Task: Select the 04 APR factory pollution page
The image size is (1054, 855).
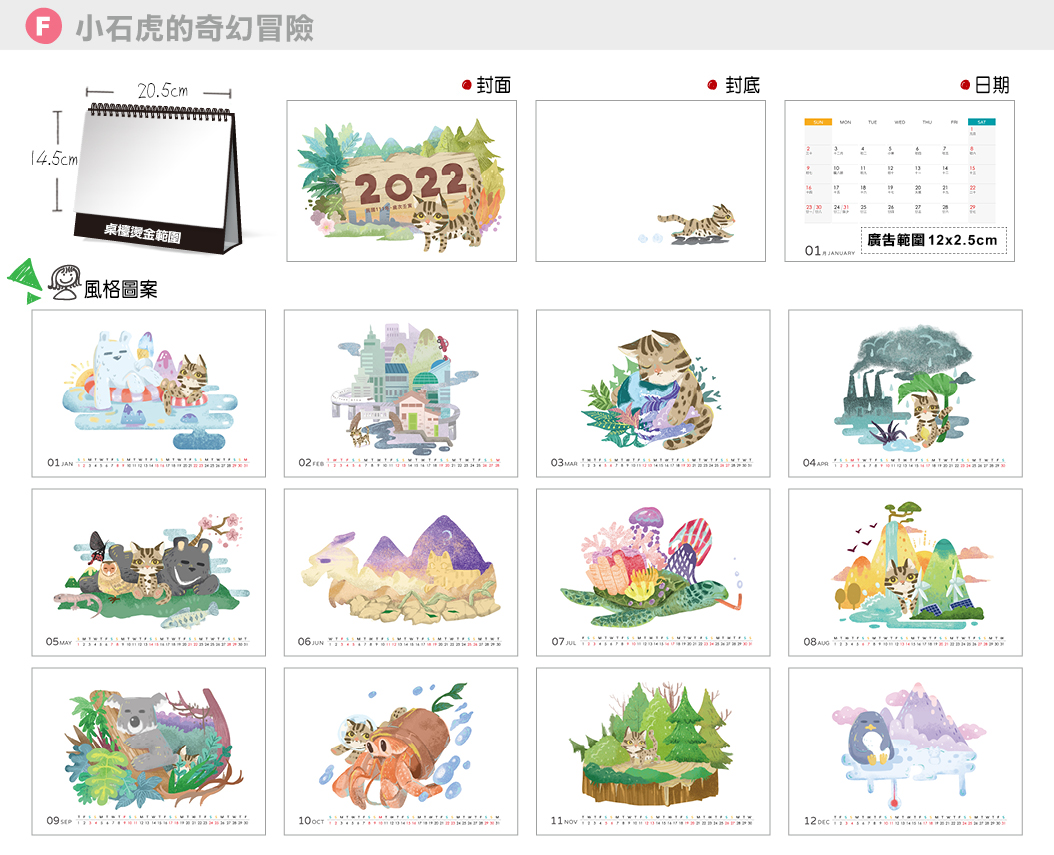Action: click(x=905, y=393)
